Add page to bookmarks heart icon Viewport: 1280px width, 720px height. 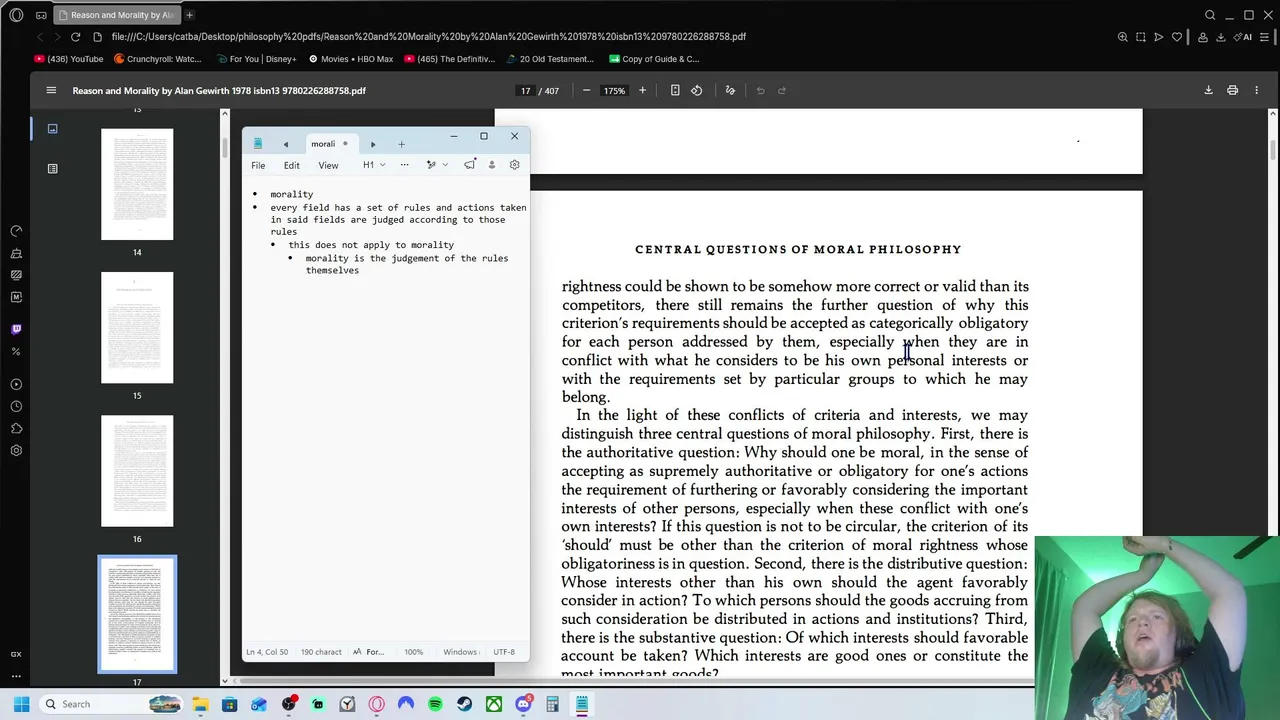pos(1177,37)
